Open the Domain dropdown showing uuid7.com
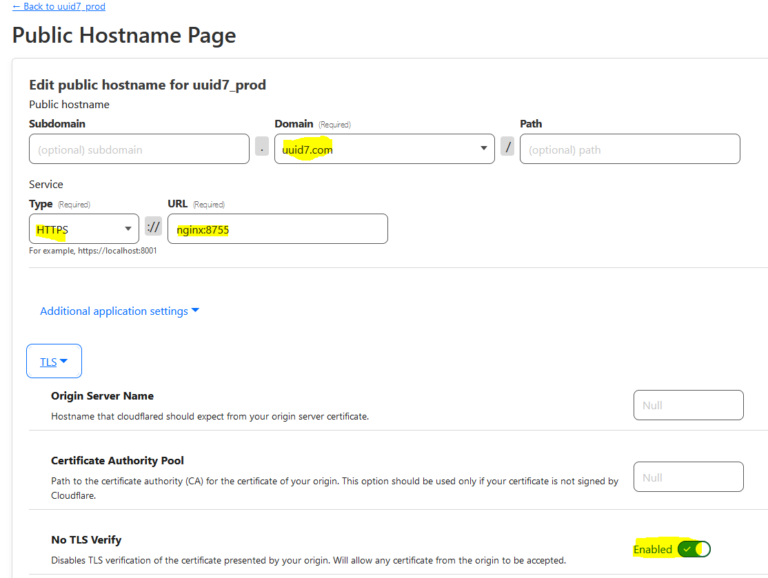768x578 pixels. point(384,149)
